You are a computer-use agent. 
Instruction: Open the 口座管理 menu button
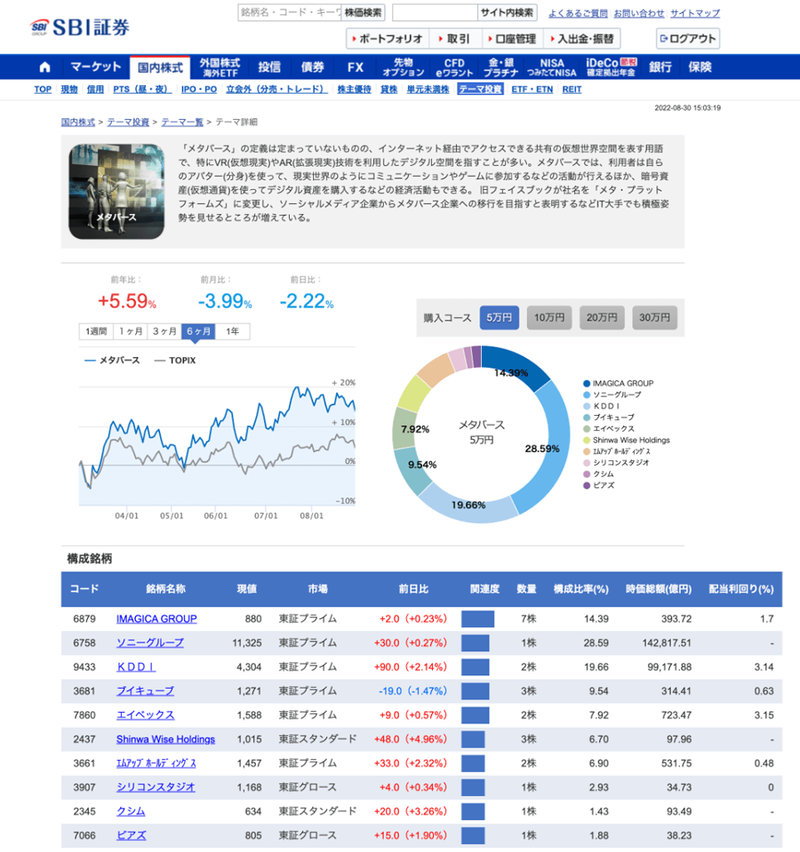point(511,39)
